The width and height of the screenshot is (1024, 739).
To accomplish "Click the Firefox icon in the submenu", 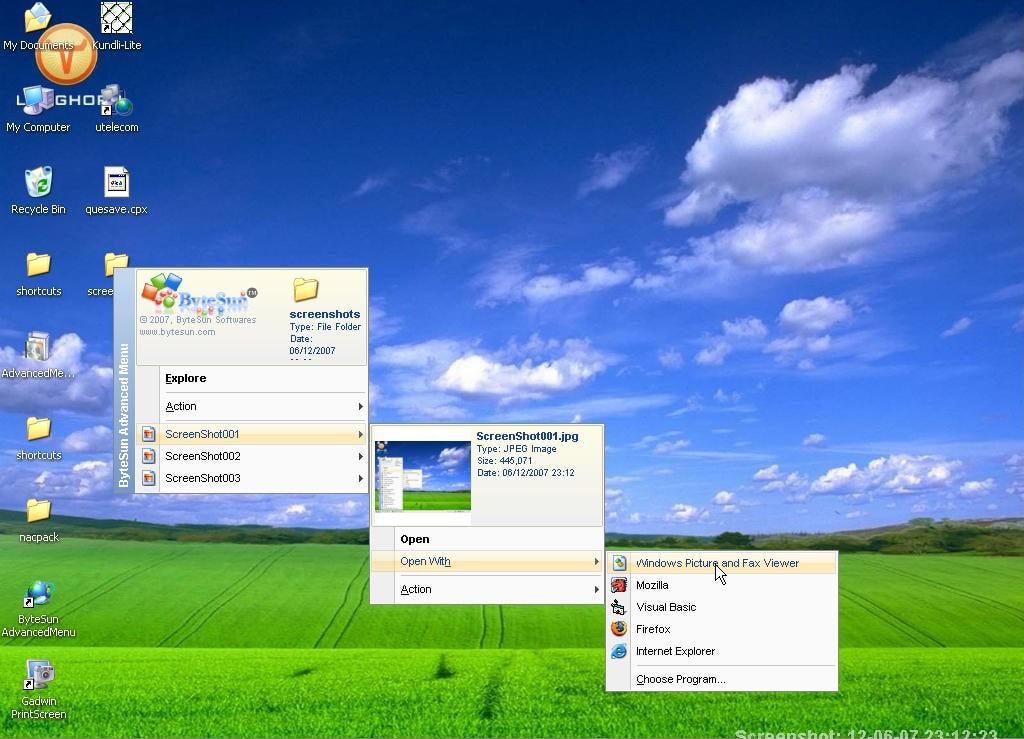I will coord(619,629).
